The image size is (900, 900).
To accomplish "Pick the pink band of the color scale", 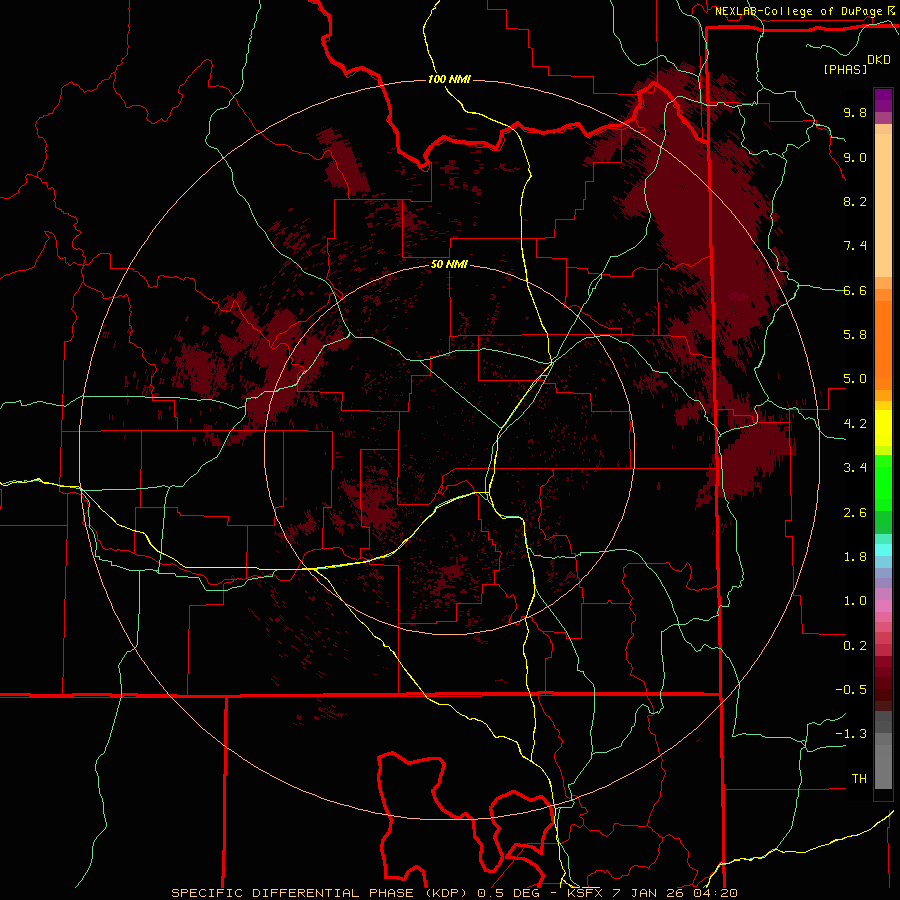I will tap(883, 606).
